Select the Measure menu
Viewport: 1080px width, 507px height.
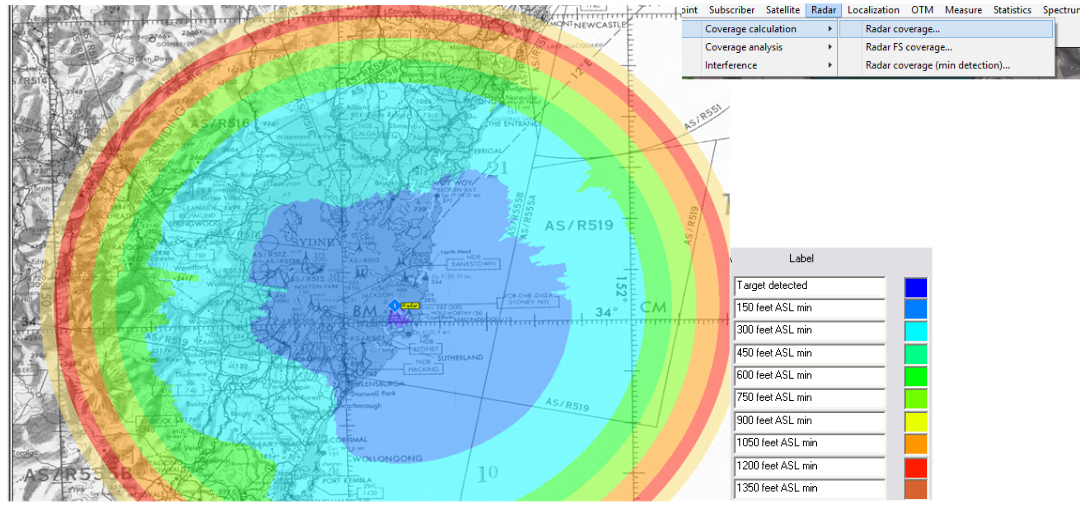[963, 10]
